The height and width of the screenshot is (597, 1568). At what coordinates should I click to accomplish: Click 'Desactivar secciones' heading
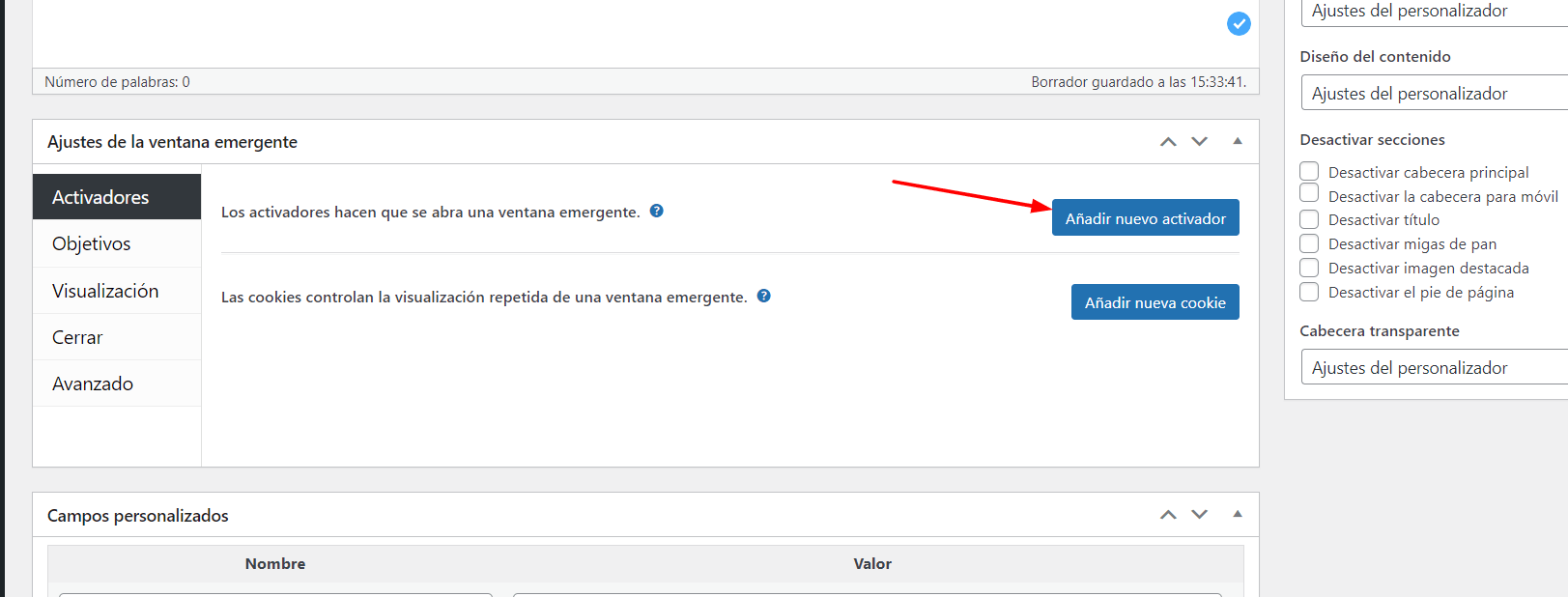1372,140
